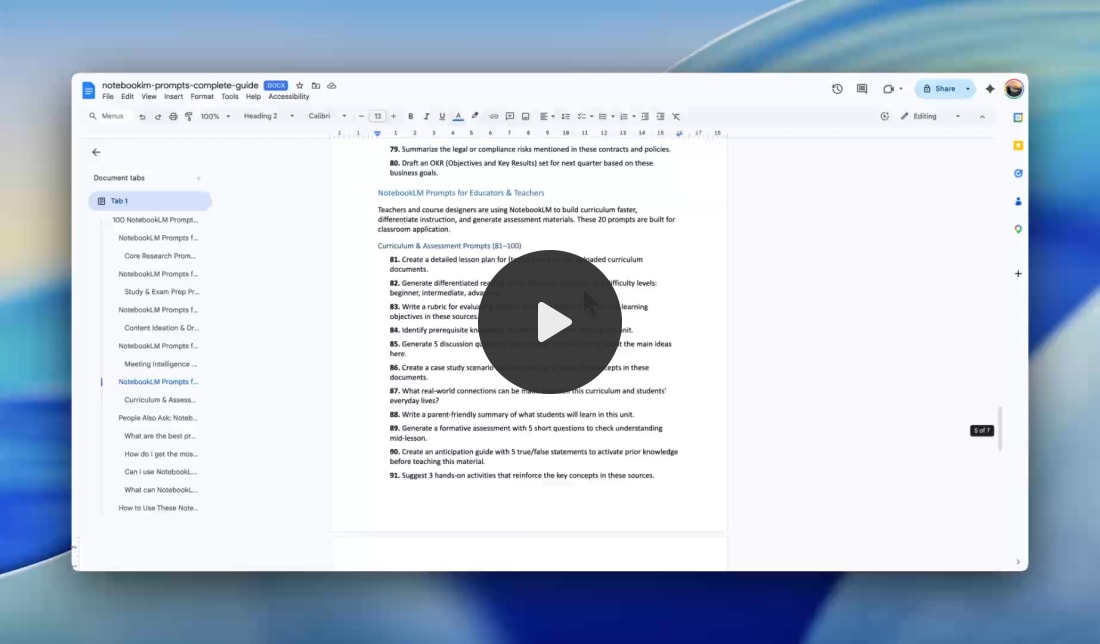Click the Menus search box
Viewport: 1100px width, 644px height.
[x=107, y=116]
